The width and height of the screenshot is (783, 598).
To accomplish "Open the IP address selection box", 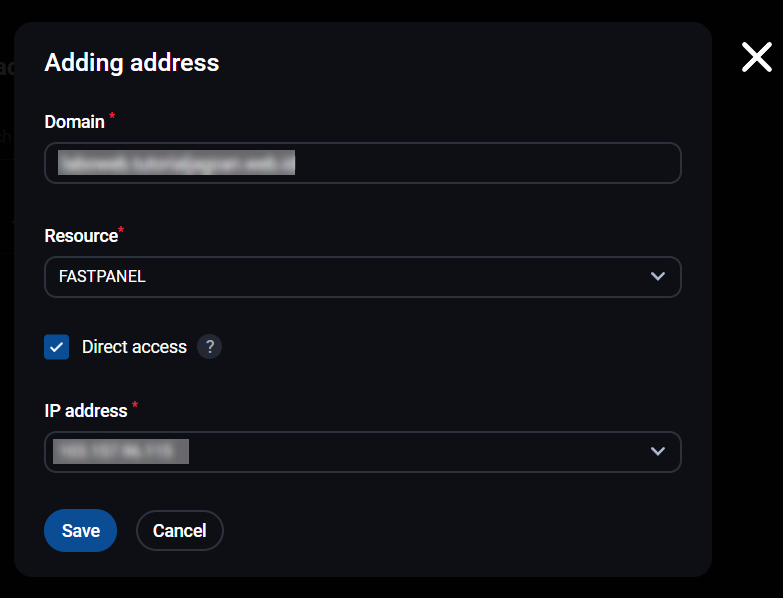I will [x=363, y=452].
